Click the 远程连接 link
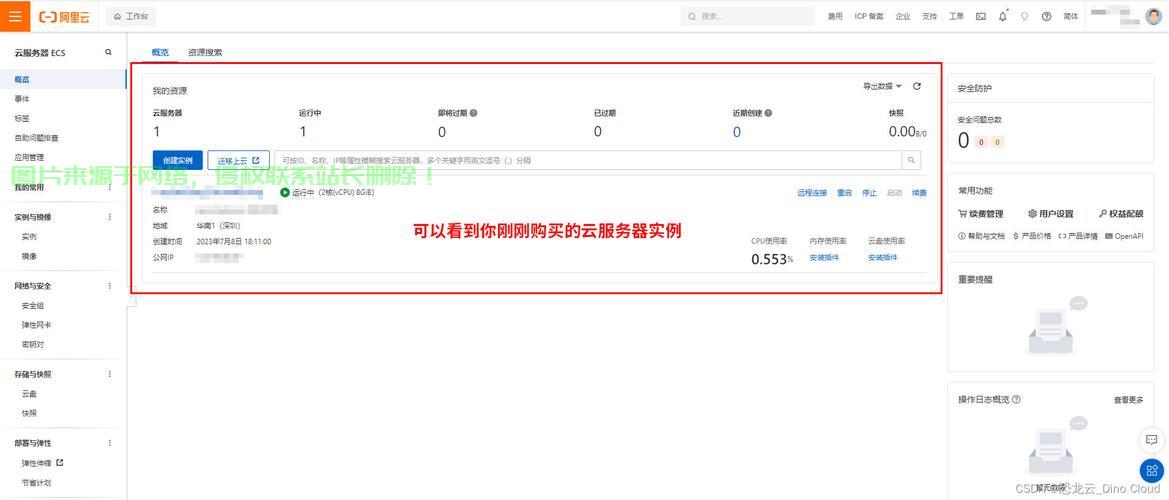This screenshot has width=1169, height=500. pyautogui.click(x=812, y=193)
